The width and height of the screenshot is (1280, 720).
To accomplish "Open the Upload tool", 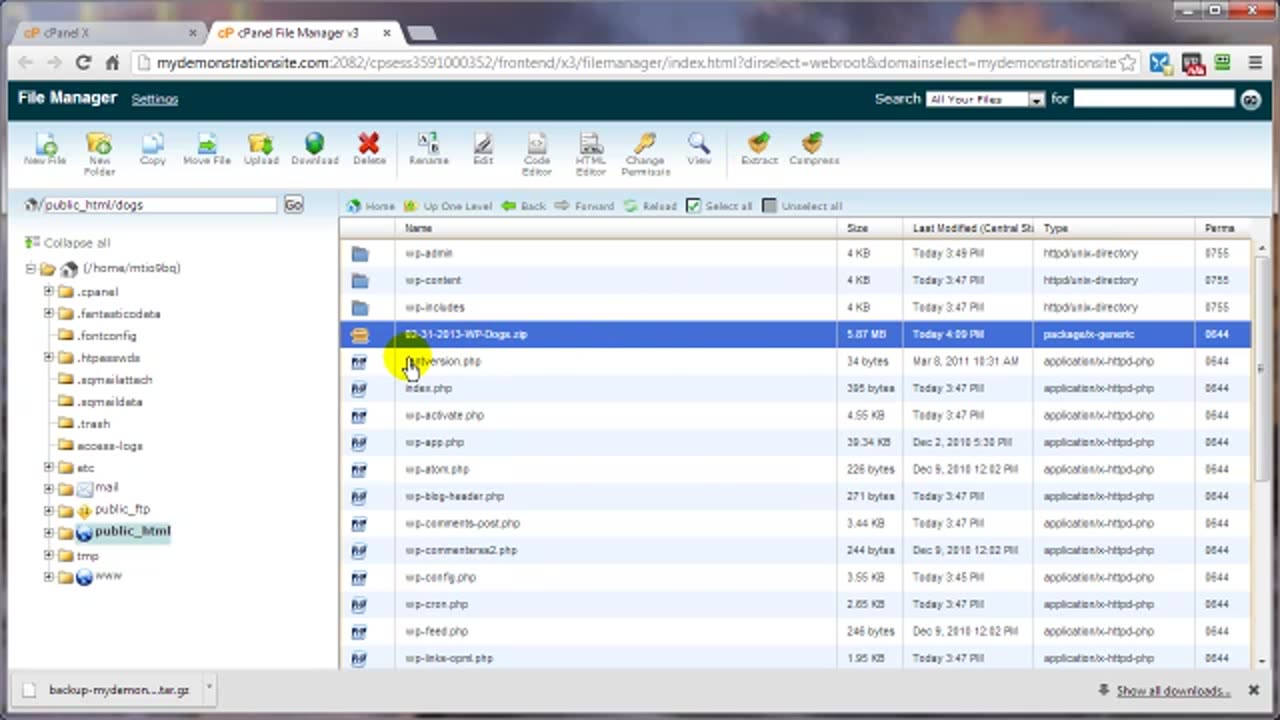I will pos(261,148).
